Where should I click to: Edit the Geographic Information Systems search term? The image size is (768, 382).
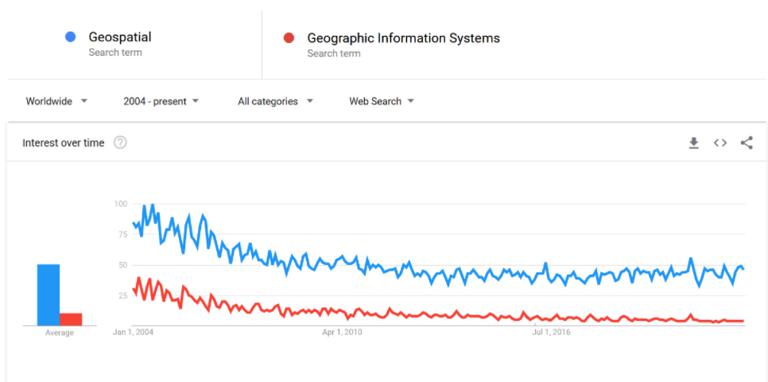coord(403,38)
